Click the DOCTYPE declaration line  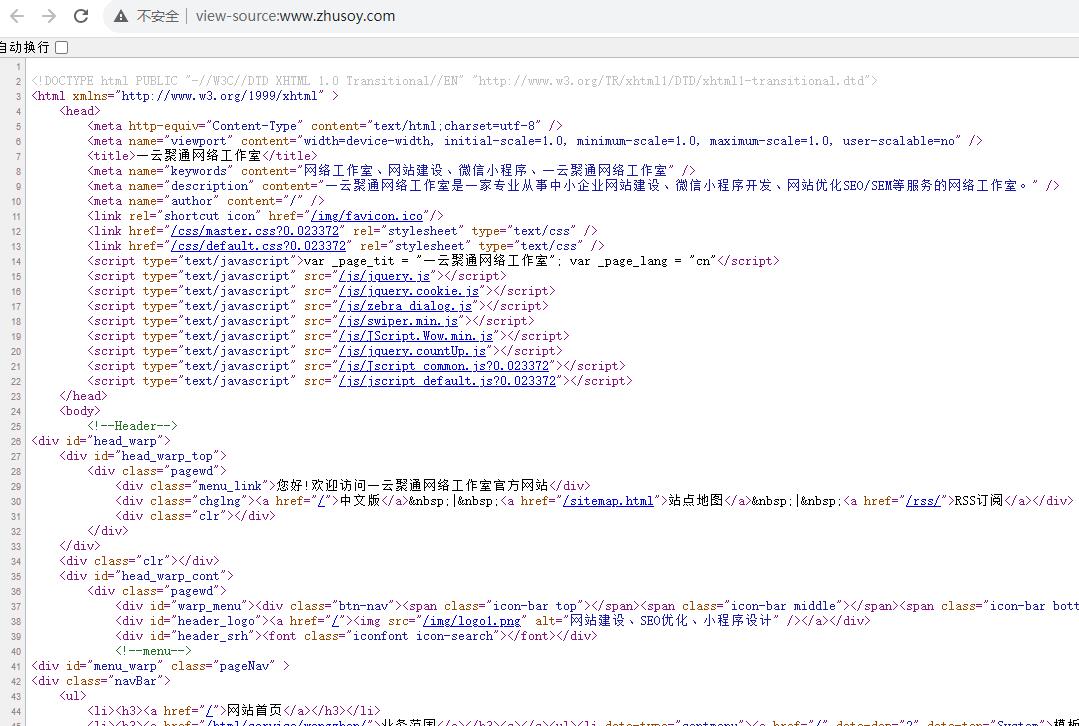pyautogui.click(x=455, y=81)
